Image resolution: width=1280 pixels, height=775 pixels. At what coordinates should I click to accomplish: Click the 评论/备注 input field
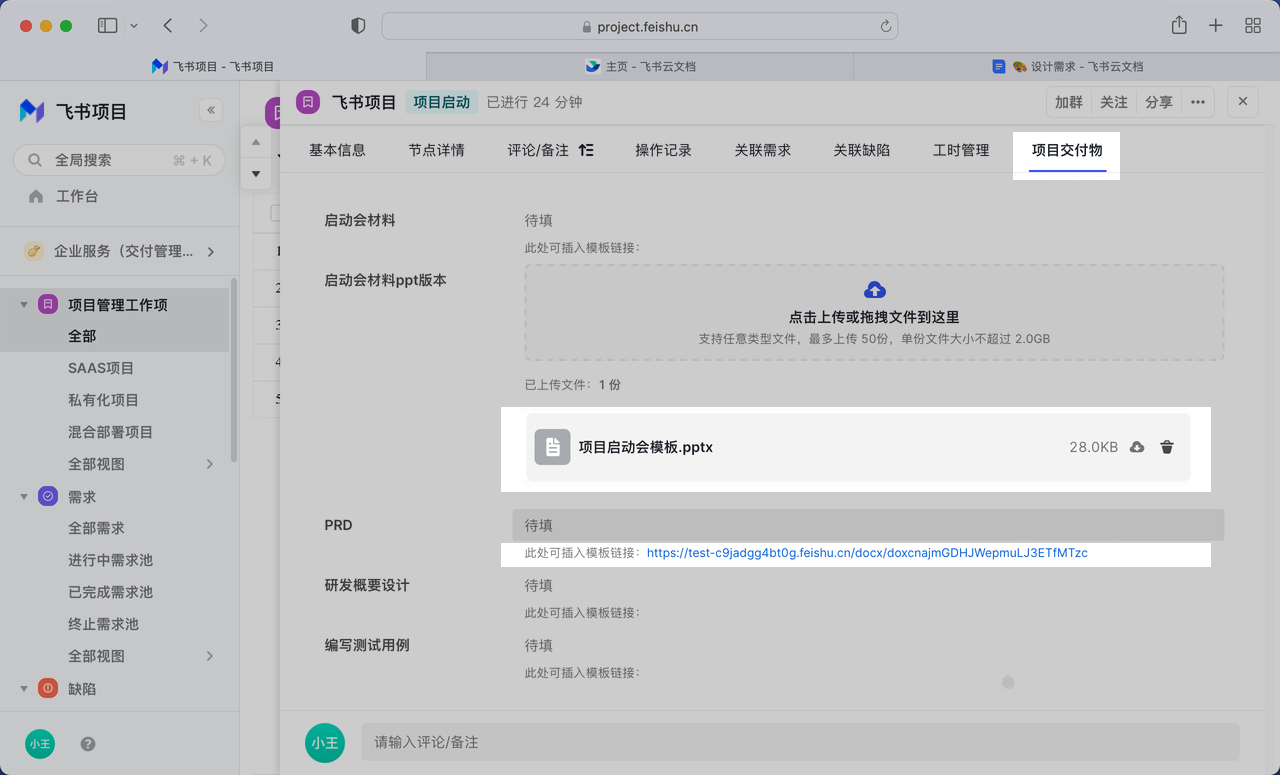point(799,743)
